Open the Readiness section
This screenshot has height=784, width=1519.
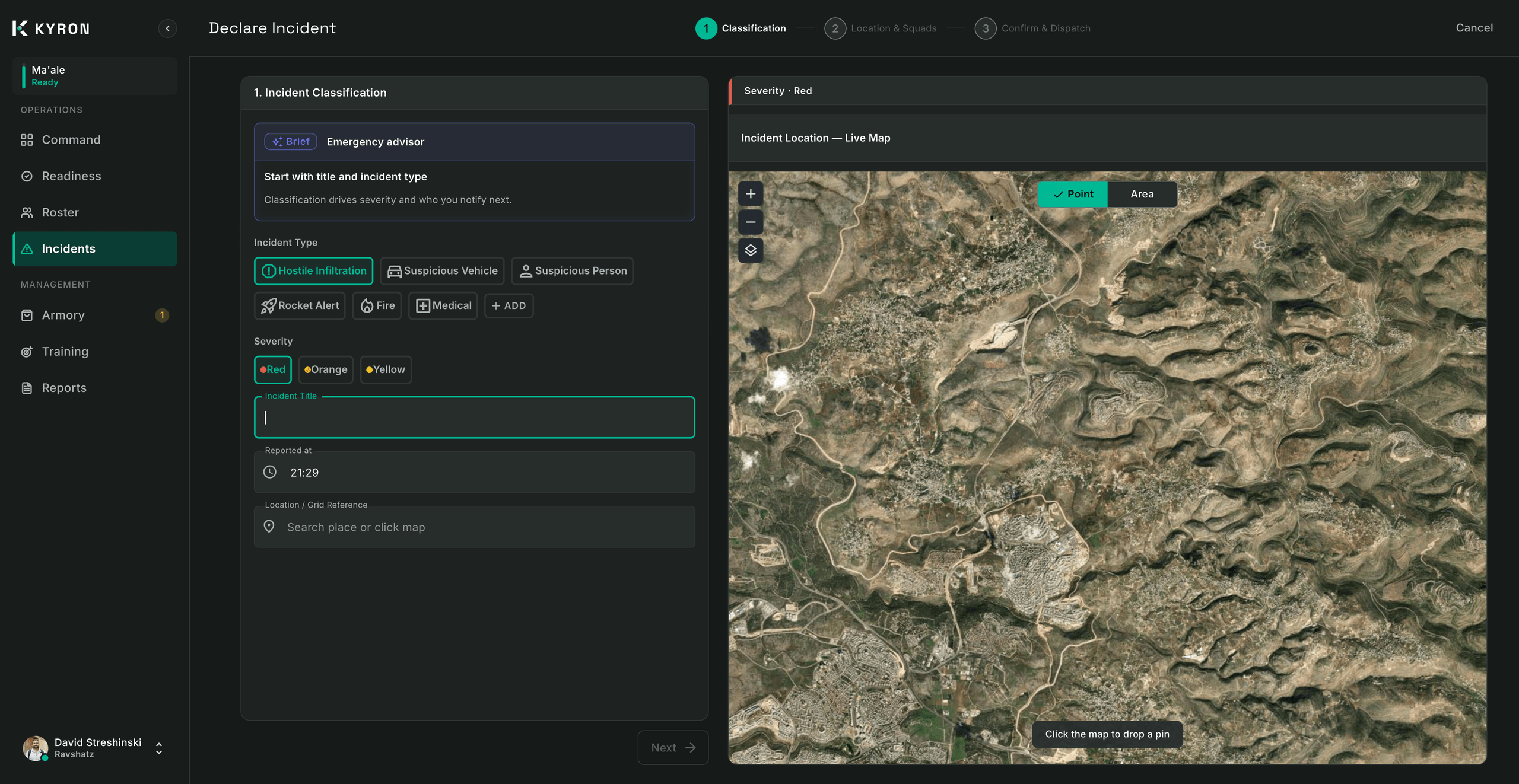click(95, 176)
